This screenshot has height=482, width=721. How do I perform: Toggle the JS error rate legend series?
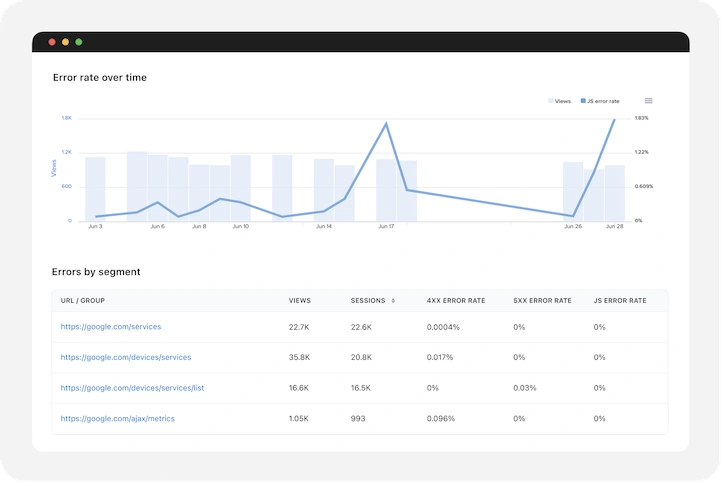point(603,101)
